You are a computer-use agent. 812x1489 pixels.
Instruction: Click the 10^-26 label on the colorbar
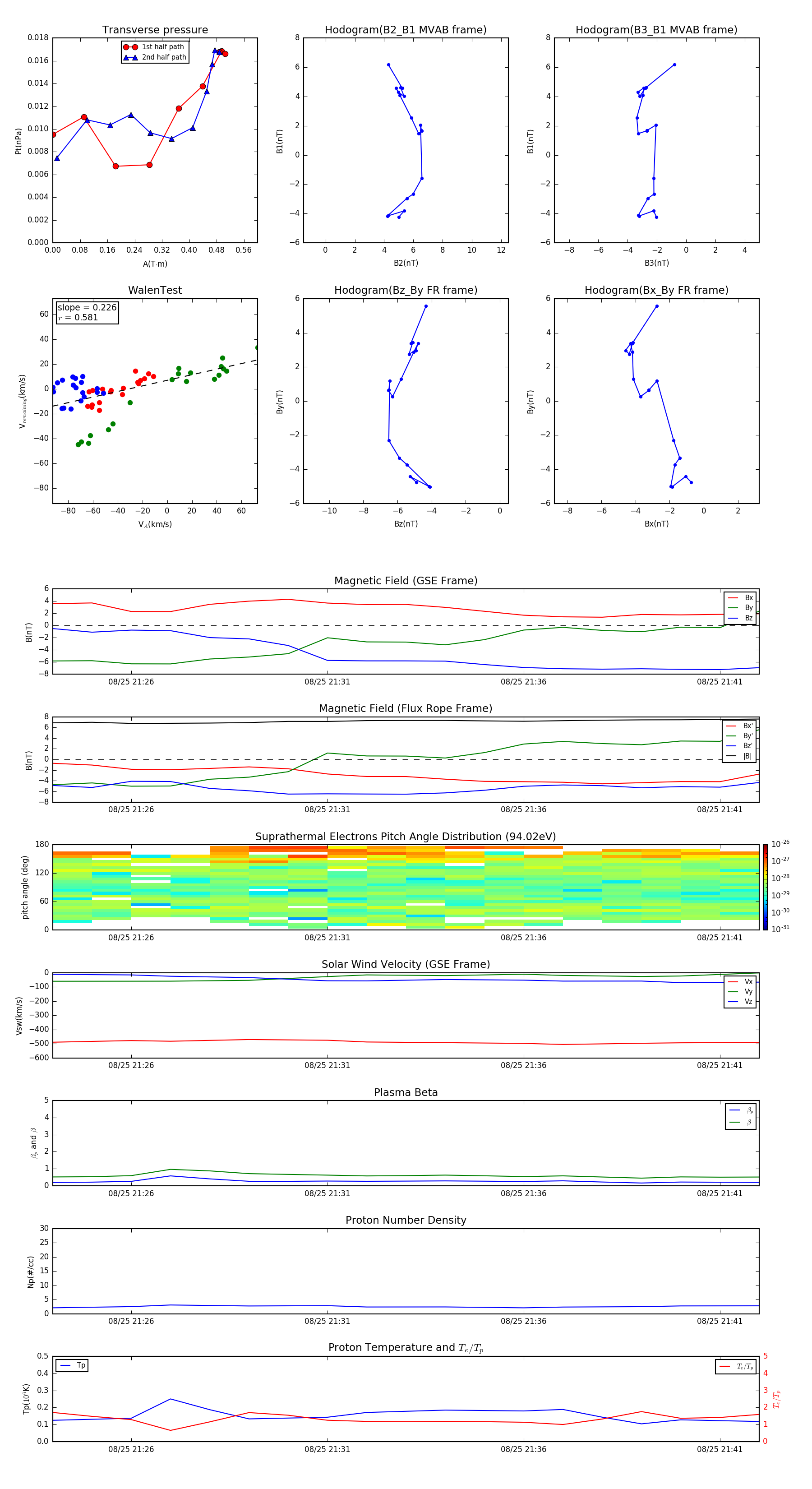point(780,844)
